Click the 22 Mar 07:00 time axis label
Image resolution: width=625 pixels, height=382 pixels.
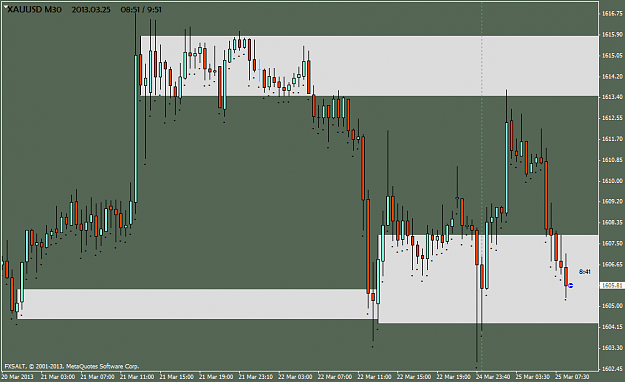click(x=335, y=377)
